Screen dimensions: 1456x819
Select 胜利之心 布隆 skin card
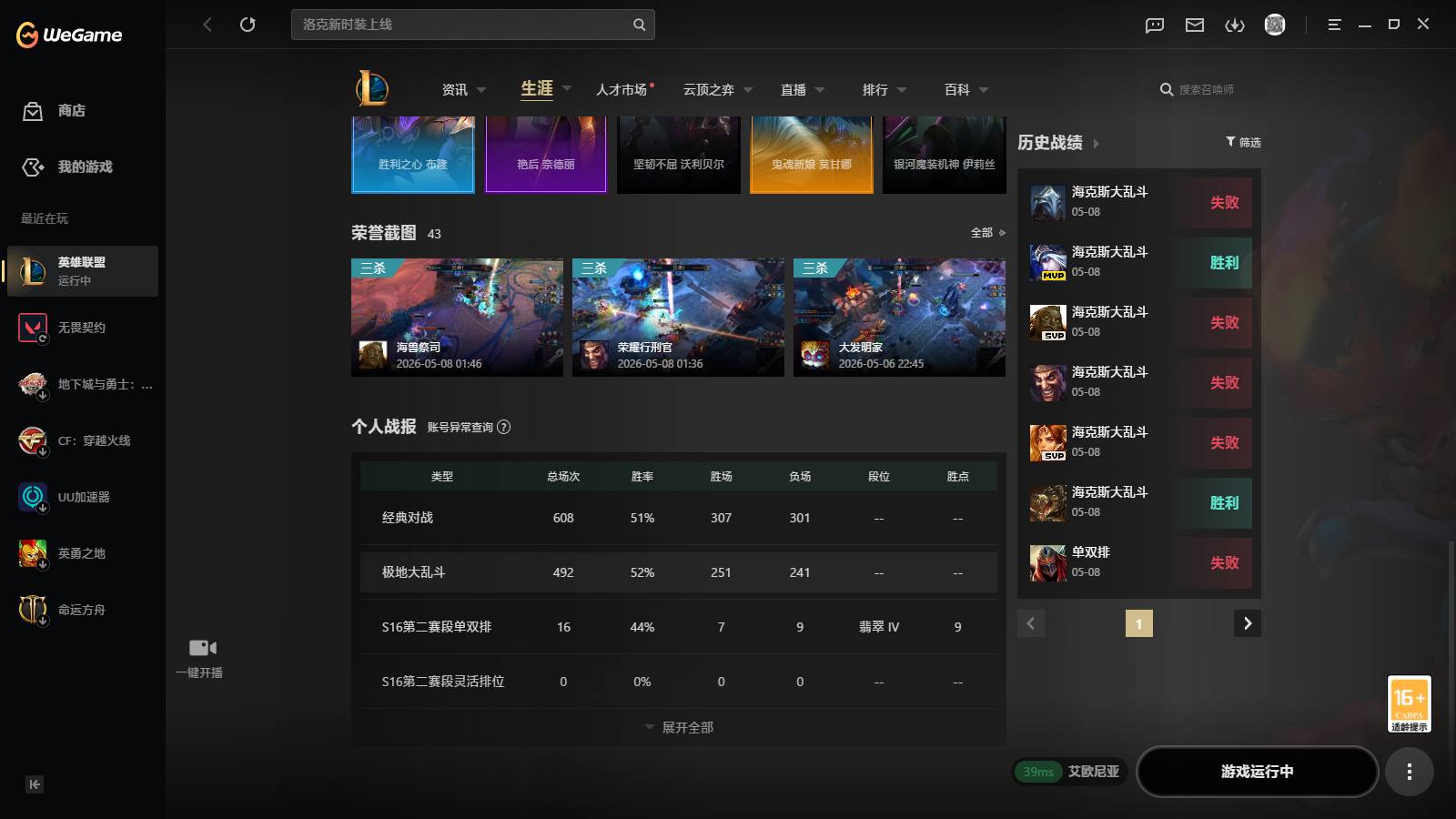(413, 155)
